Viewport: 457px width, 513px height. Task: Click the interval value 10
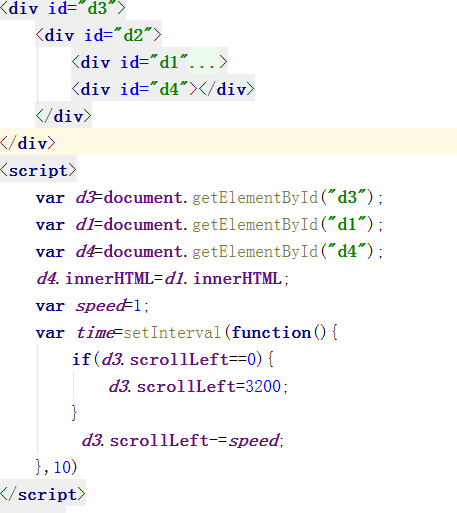(x=62, y=467)
